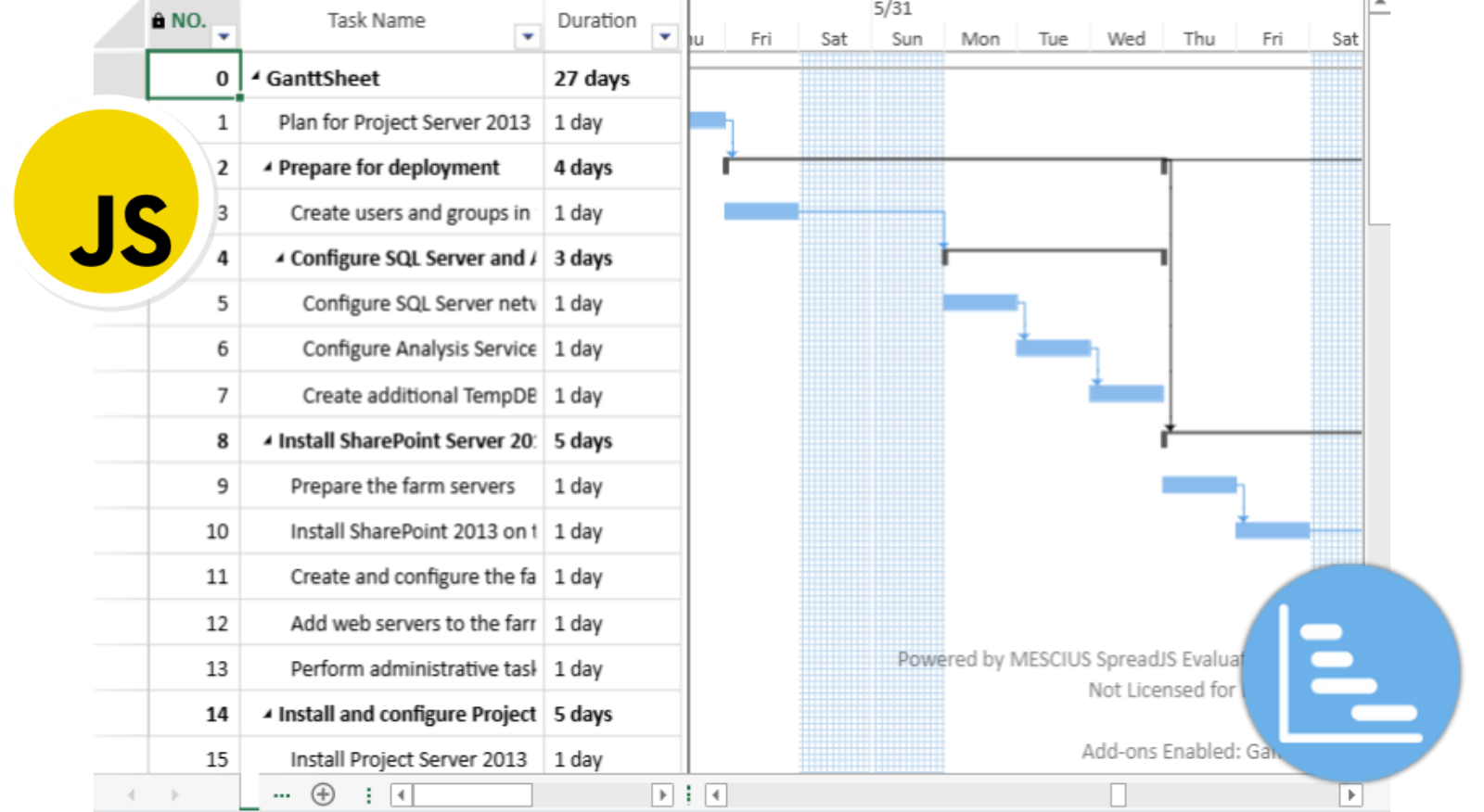The height and width of the screenshot is (812, 1484).
Task: Open the Task Name column filter dropdown
Action: click(x=528, y=37)
